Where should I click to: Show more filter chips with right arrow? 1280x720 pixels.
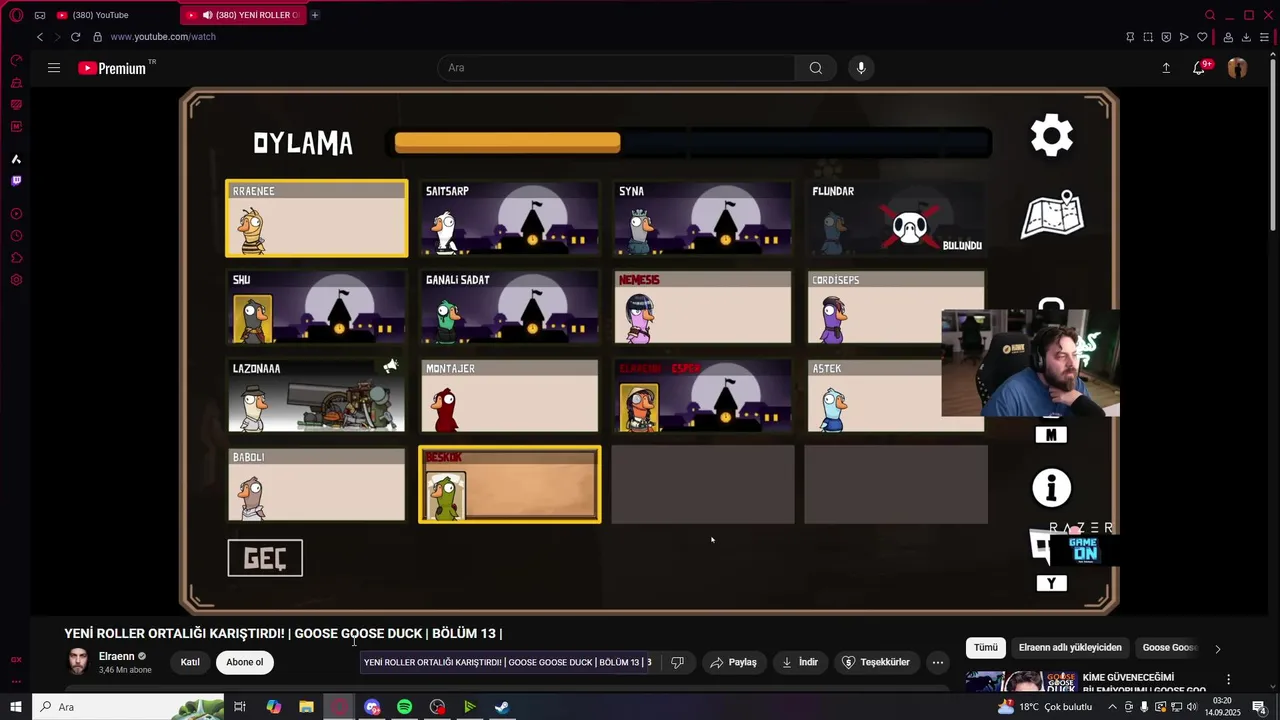tap(1218, 649)
